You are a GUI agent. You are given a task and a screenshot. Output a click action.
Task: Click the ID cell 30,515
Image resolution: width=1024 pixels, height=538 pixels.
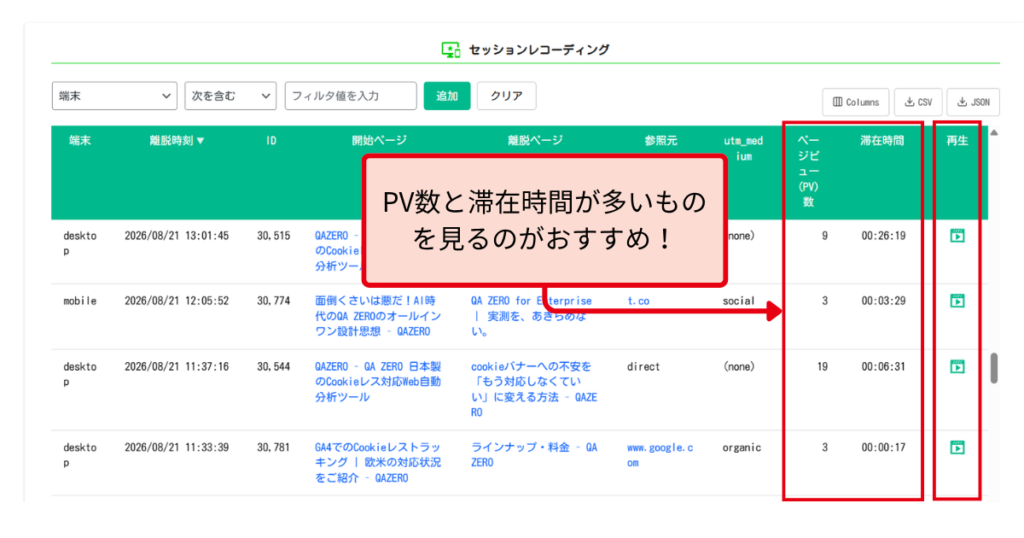pos(273,236)
